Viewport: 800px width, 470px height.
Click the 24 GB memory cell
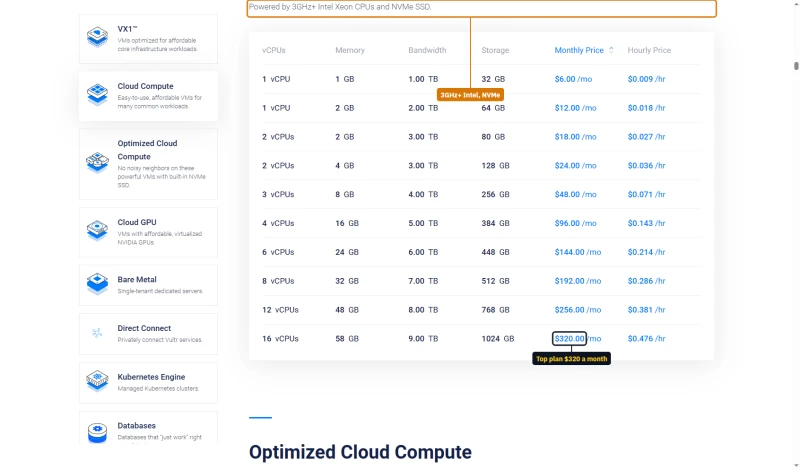pyautogui.click(x=347, y=252)
